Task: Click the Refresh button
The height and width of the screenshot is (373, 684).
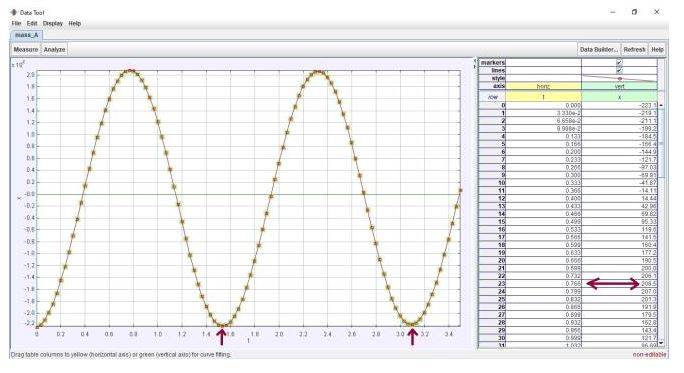Action: [634, 50]
